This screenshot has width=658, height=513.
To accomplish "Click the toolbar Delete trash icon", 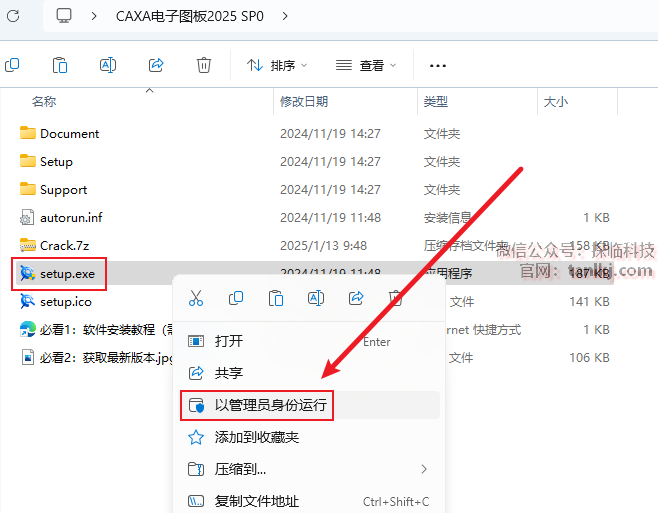I will pos(204,65).
